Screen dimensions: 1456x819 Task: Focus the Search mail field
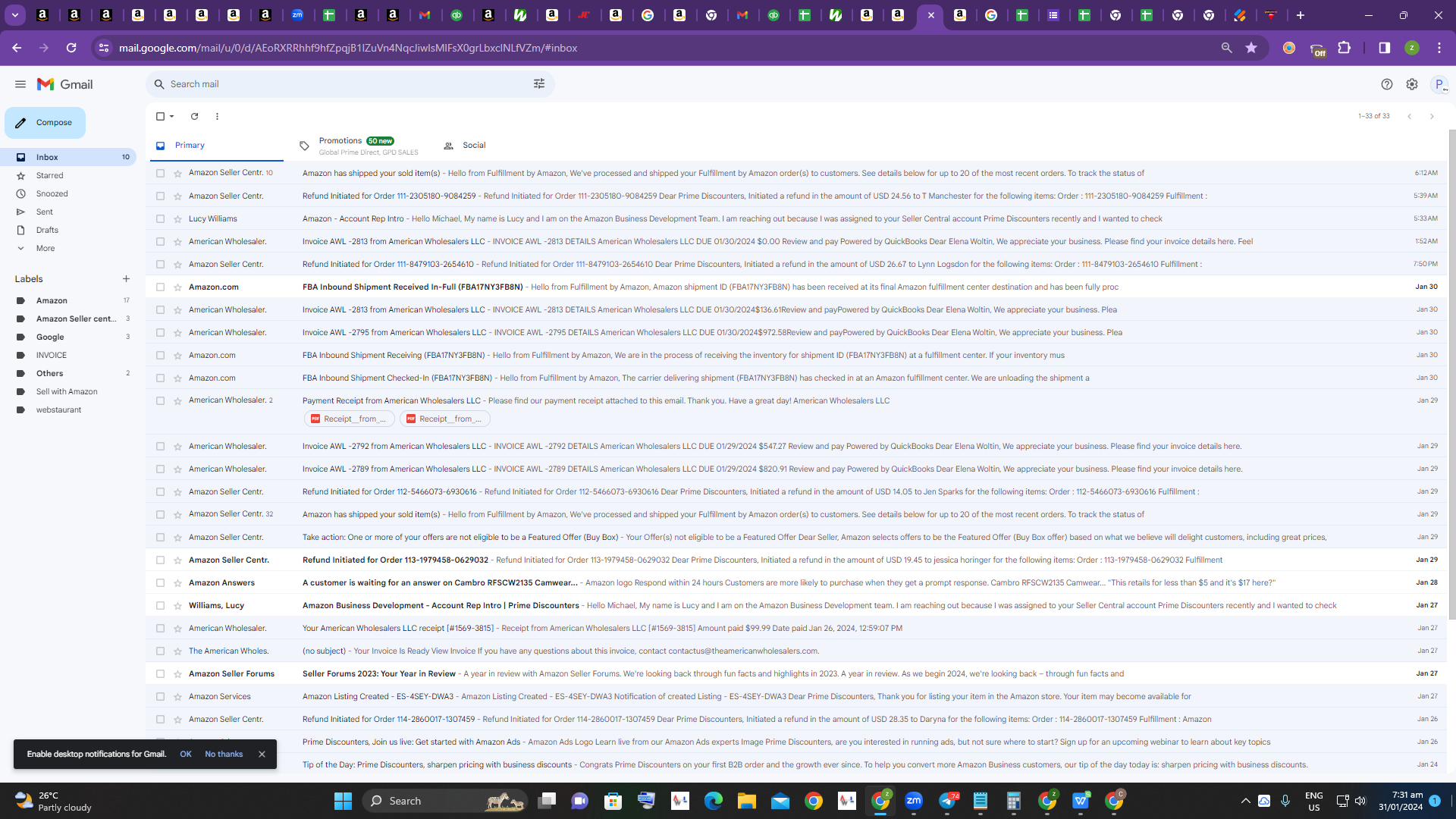tap(349, 84)
